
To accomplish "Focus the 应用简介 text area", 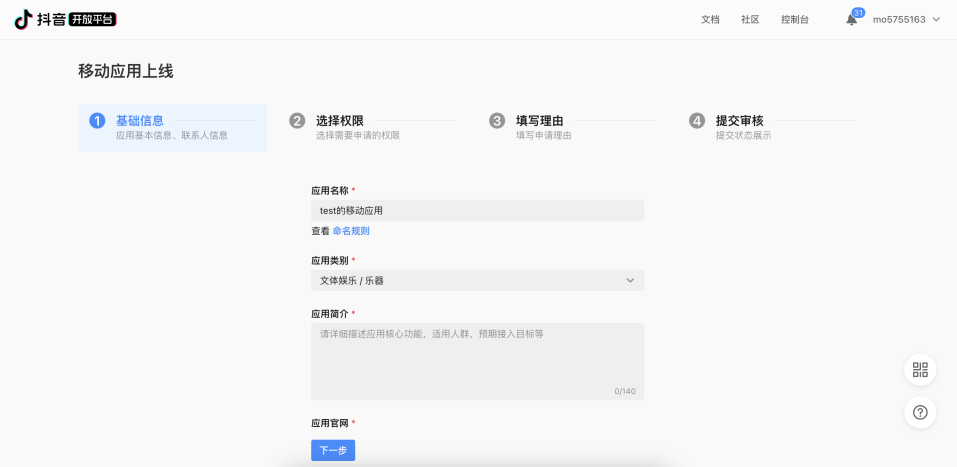I will [477, 361].
